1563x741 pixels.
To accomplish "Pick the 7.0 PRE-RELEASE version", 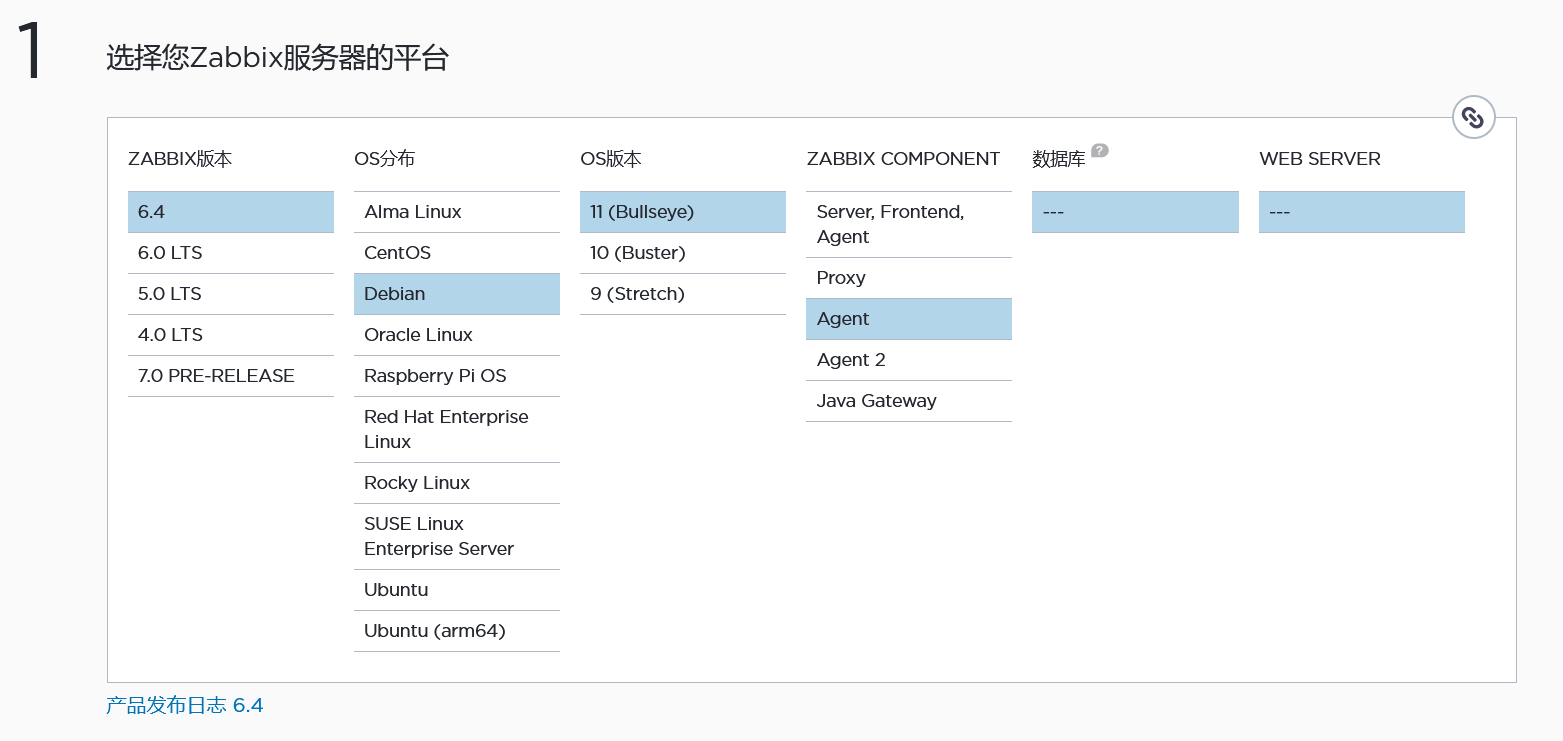I will click(230, 376).
